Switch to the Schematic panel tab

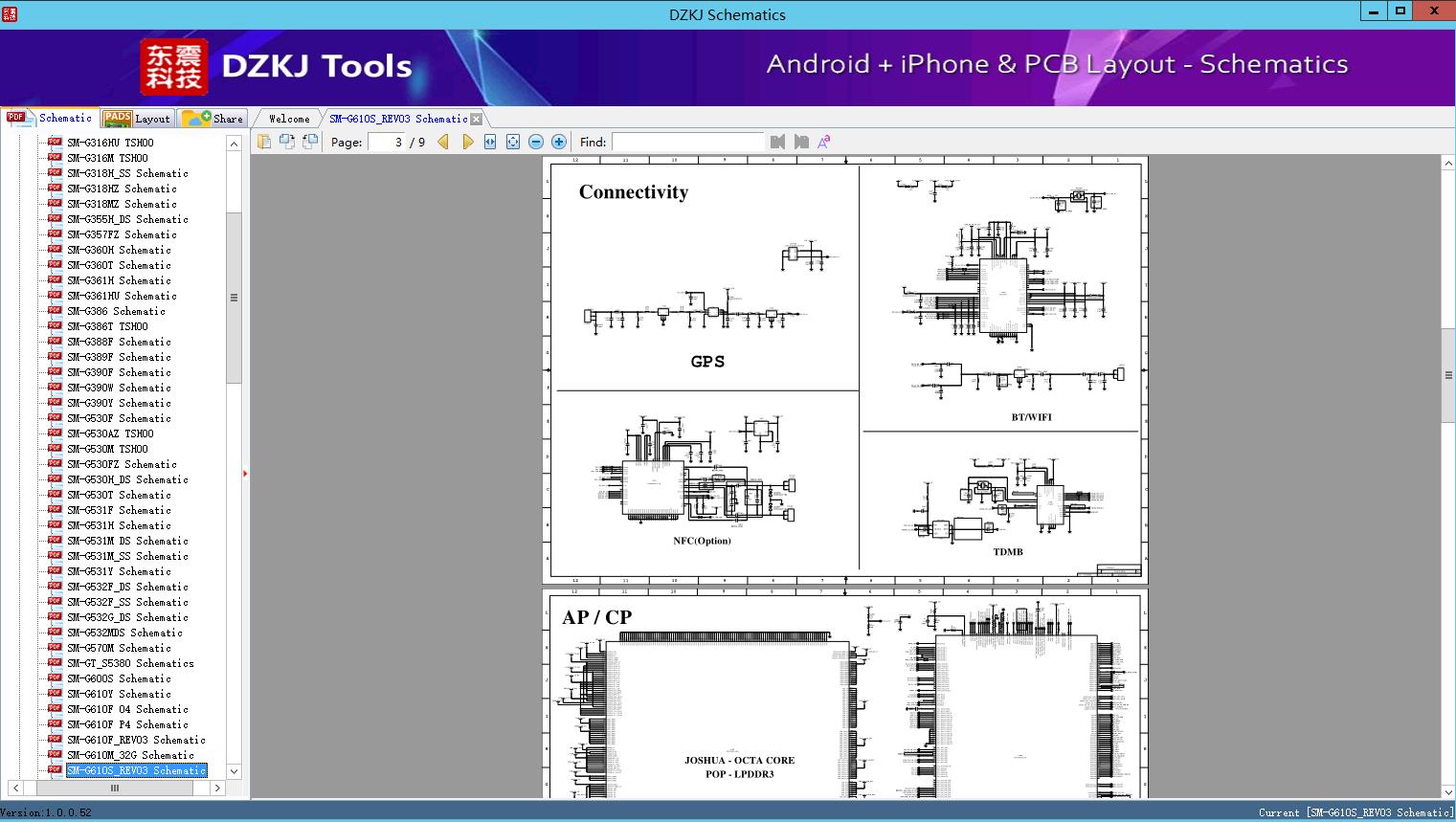click(x=50, y=118)
